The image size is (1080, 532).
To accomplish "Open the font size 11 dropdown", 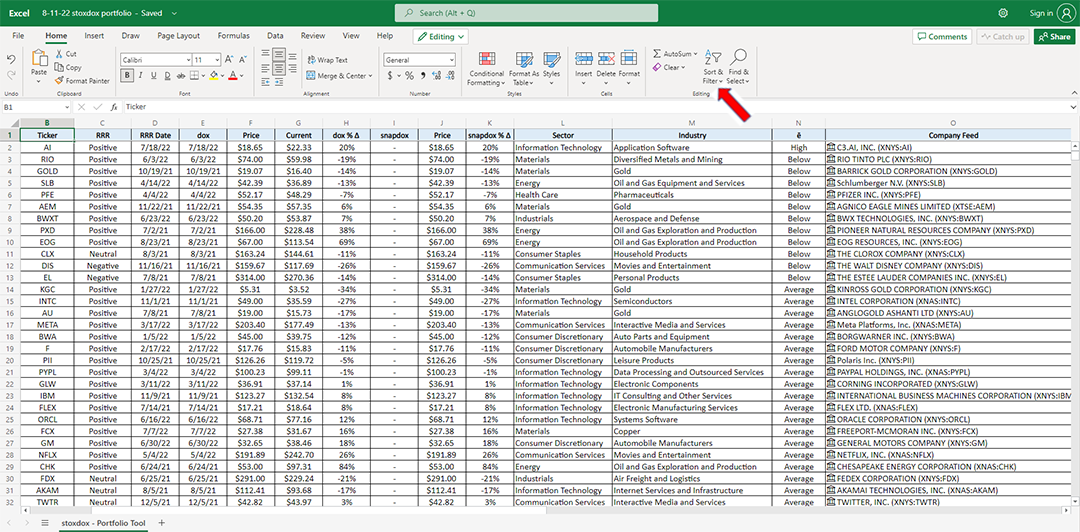I will (216, 60).
